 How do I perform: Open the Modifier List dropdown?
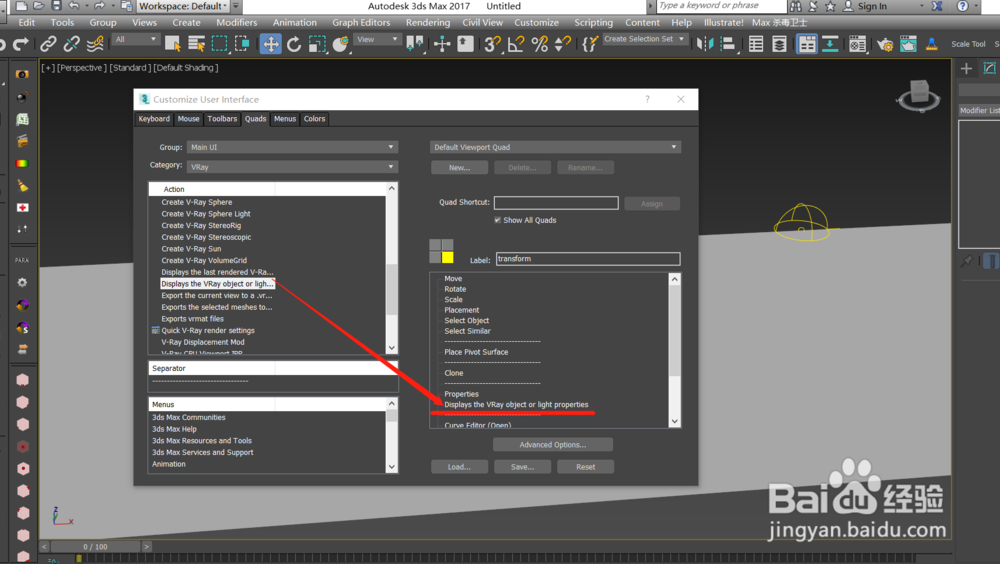pos(979,110)
